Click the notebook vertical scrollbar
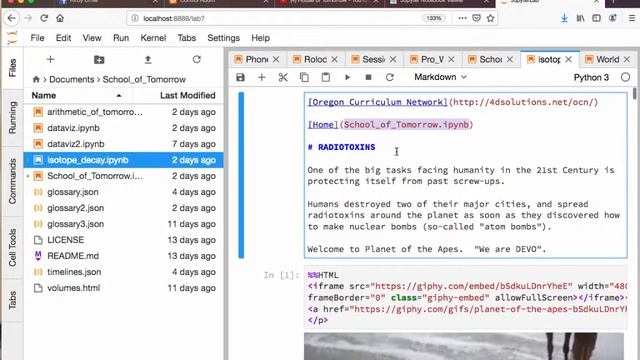Screen dimensions: 640x360 click(634, 93)
